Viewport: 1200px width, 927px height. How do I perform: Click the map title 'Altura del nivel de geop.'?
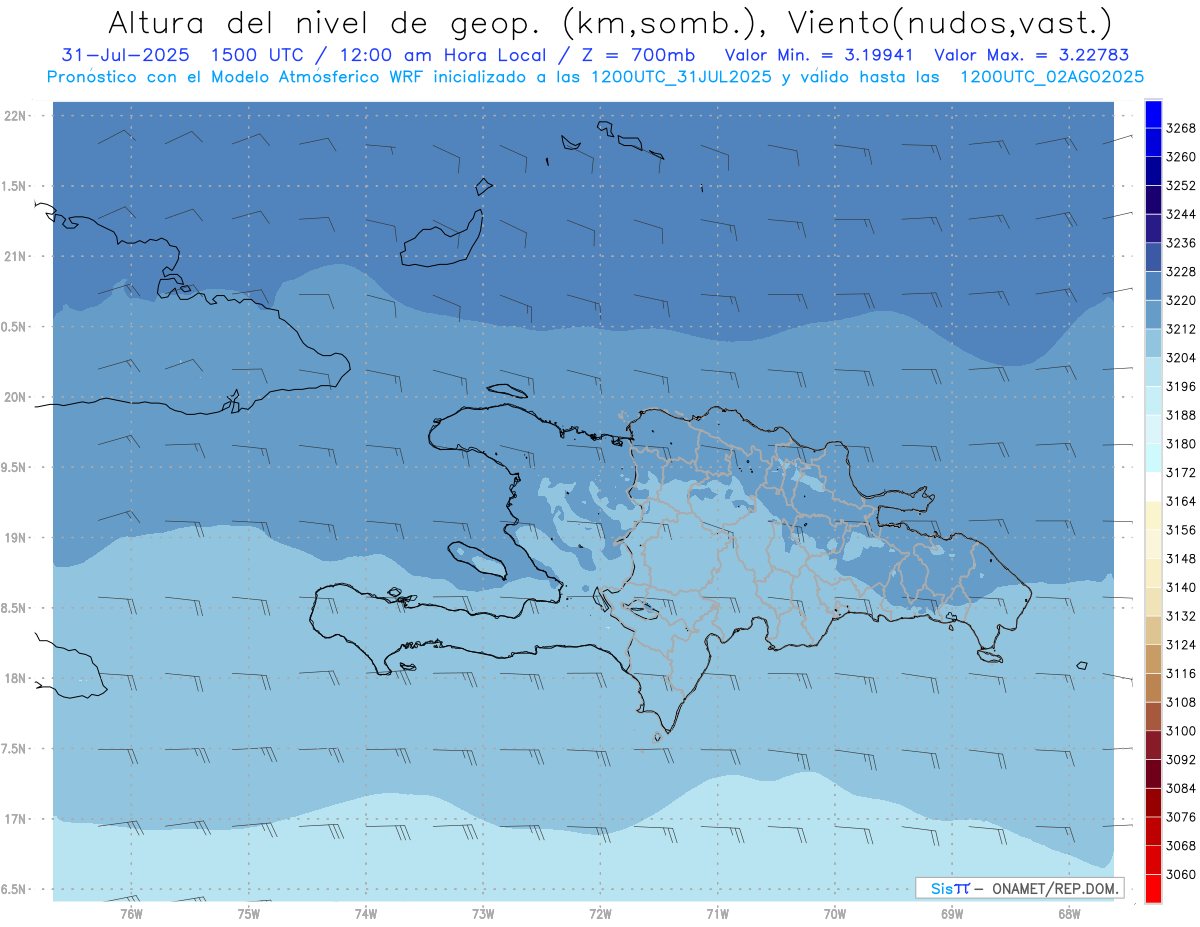pyautogui.click(x=326, y=22)
